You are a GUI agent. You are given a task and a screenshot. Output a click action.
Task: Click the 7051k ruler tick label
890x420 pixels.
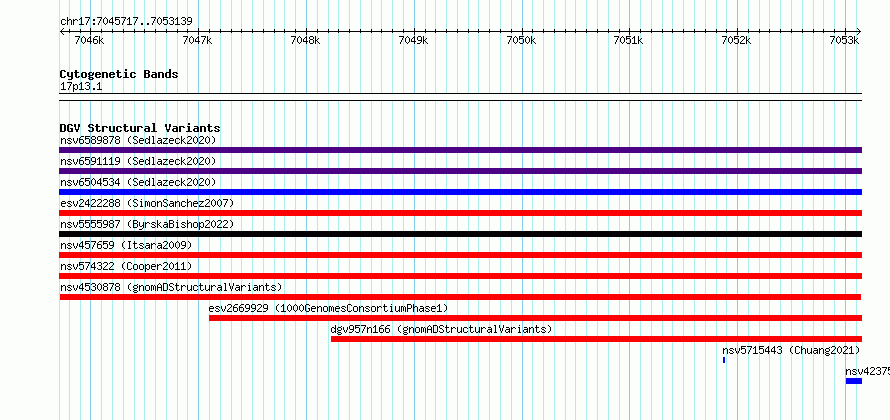[x=628, y=41]
